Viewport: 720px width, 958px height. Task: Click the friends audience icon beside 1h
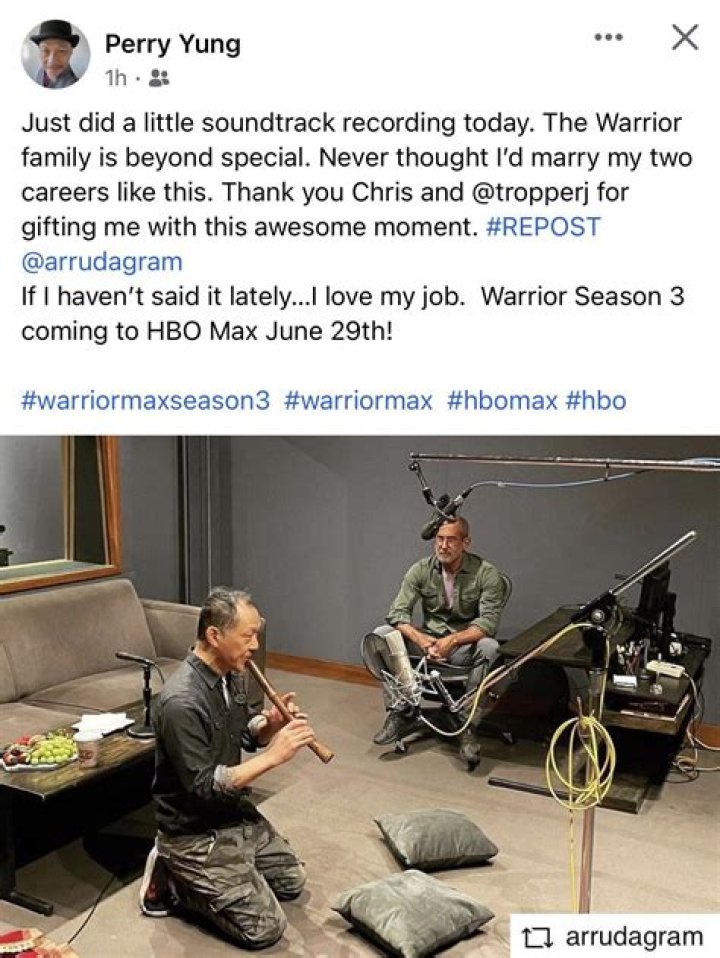click(x=160, y=78)
